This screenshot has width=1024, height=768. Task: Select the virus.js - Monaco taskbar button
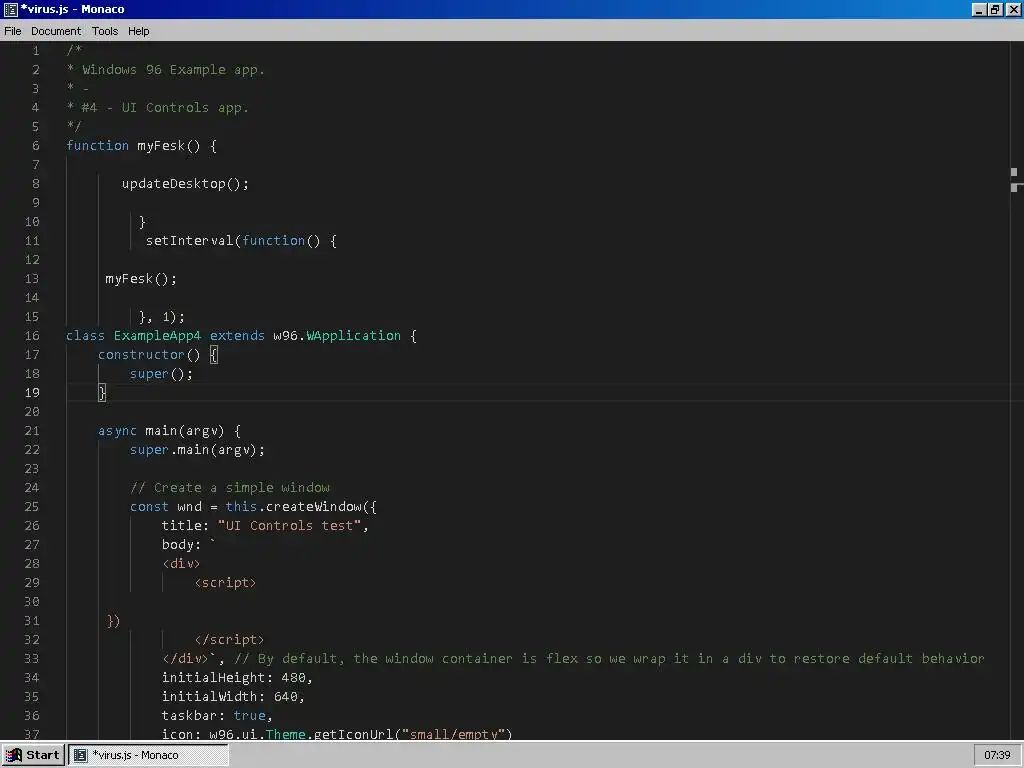pyautogui.click(x=148, y=755)
